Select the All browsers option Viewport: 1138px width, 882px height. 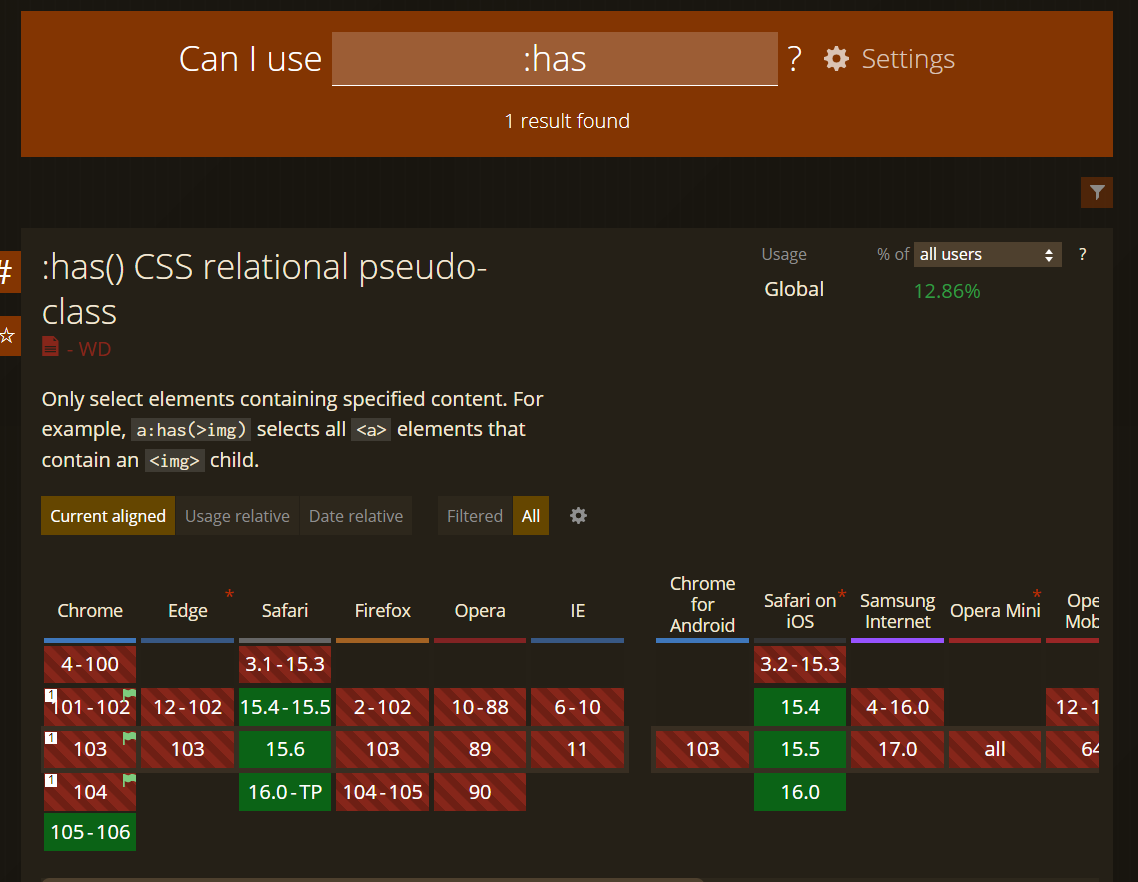(x=531, y=516)
